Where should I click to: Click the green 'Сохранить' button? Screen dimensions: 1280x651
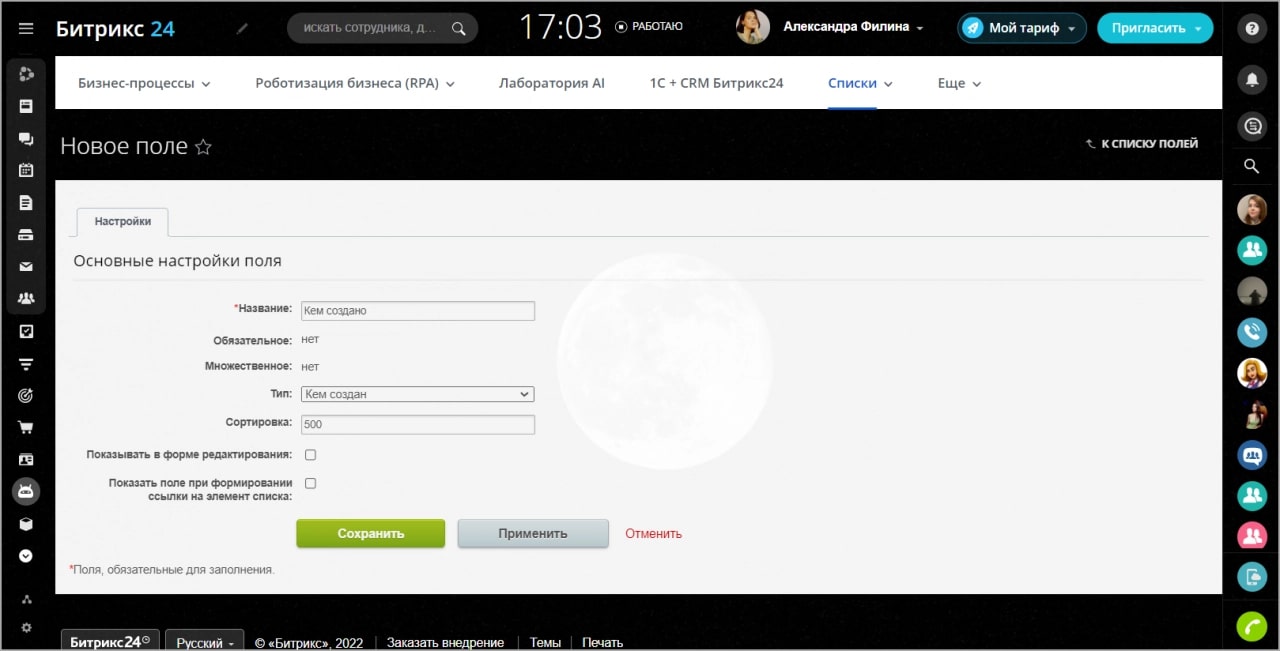pyautogui.click(x=370, y=533)
